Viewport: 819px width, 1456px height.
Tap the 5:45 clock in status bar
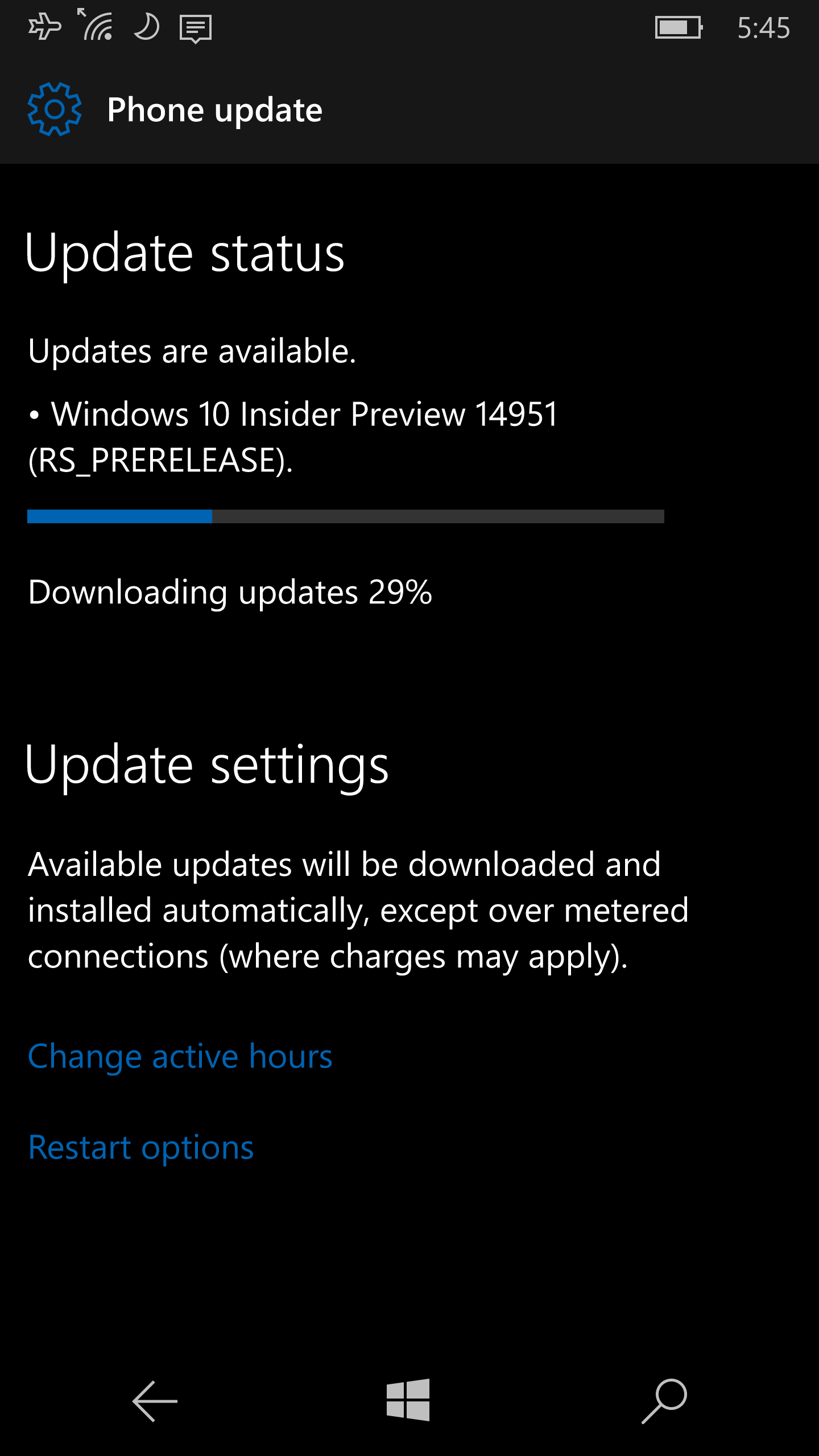764,28
